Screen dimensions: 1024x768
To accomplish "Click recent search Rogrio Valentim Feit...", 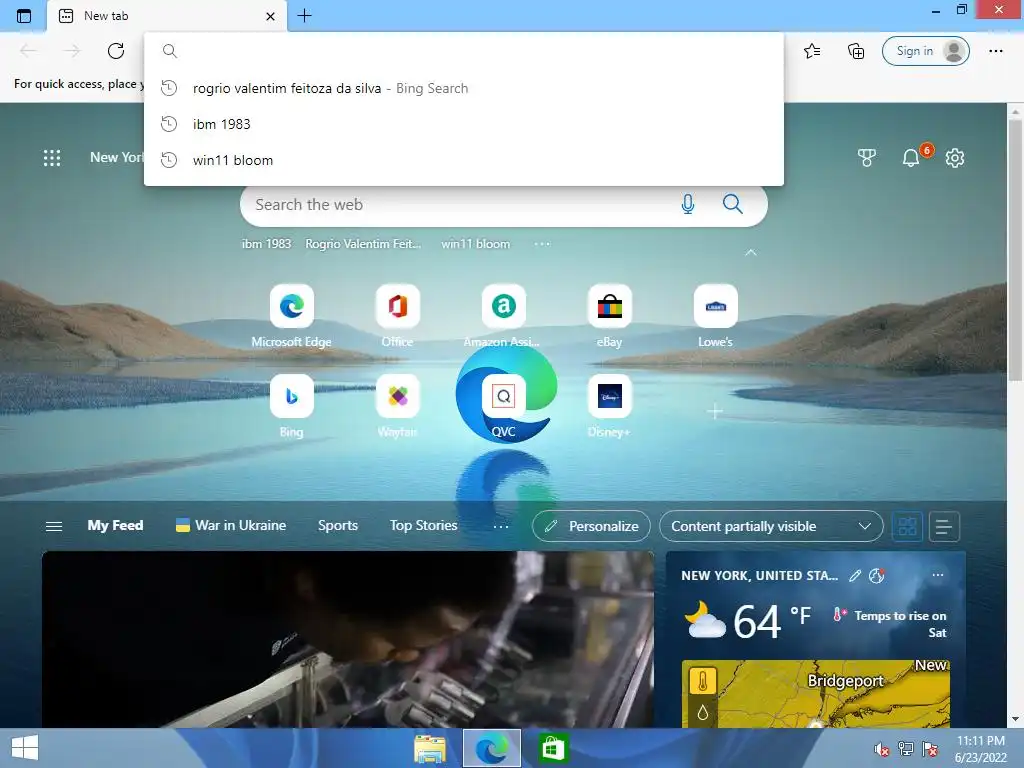I will [363, 244].
